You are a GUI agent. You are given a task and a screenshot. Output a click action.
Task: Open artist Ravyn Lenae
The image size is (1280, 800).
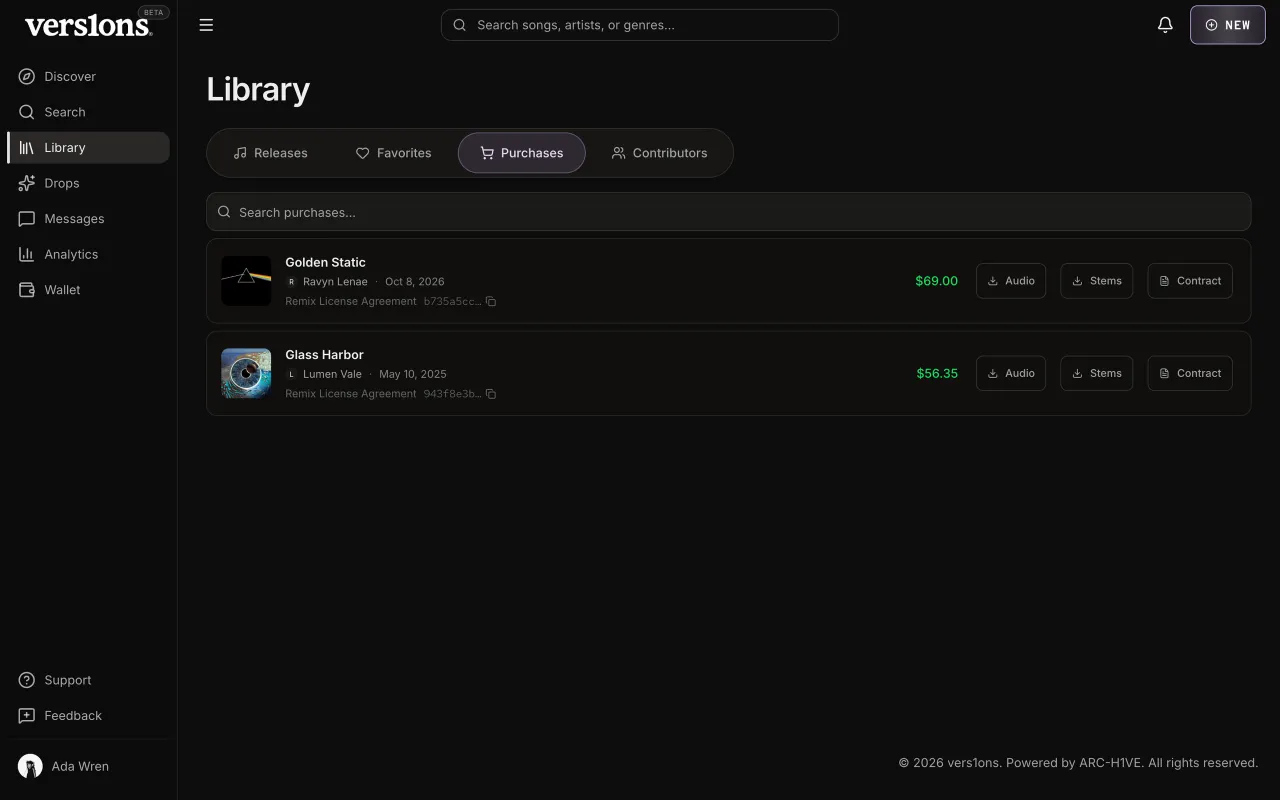(x=335, y=282)
